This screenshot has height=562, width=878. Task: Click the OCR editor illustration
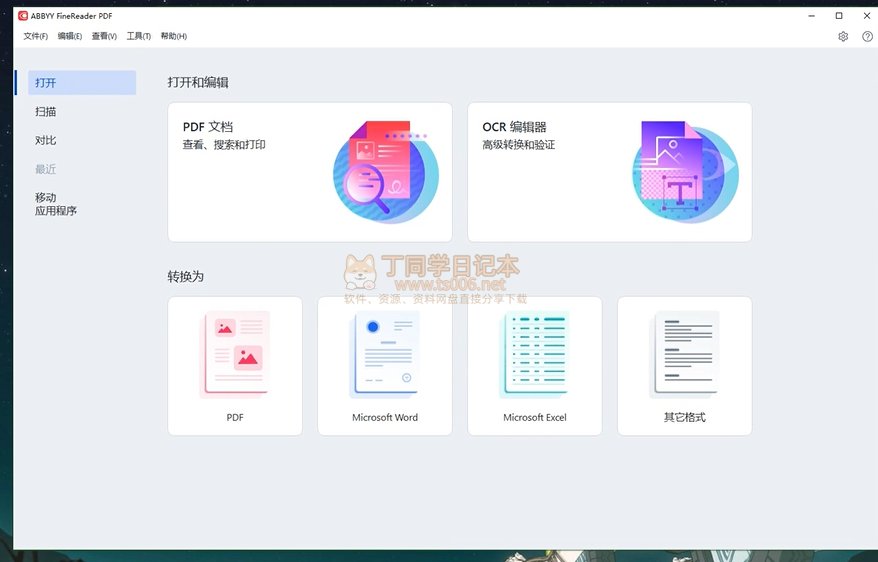tap(685, 172)
